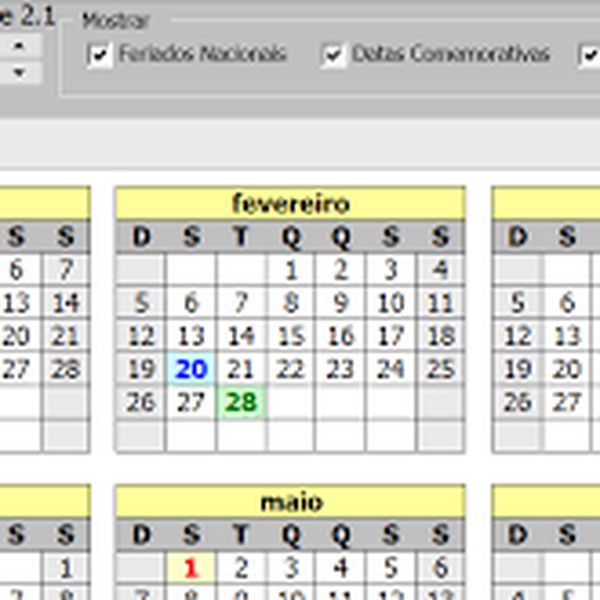Pick Sunday 19 in fevereiro

[x=141, y=369]
